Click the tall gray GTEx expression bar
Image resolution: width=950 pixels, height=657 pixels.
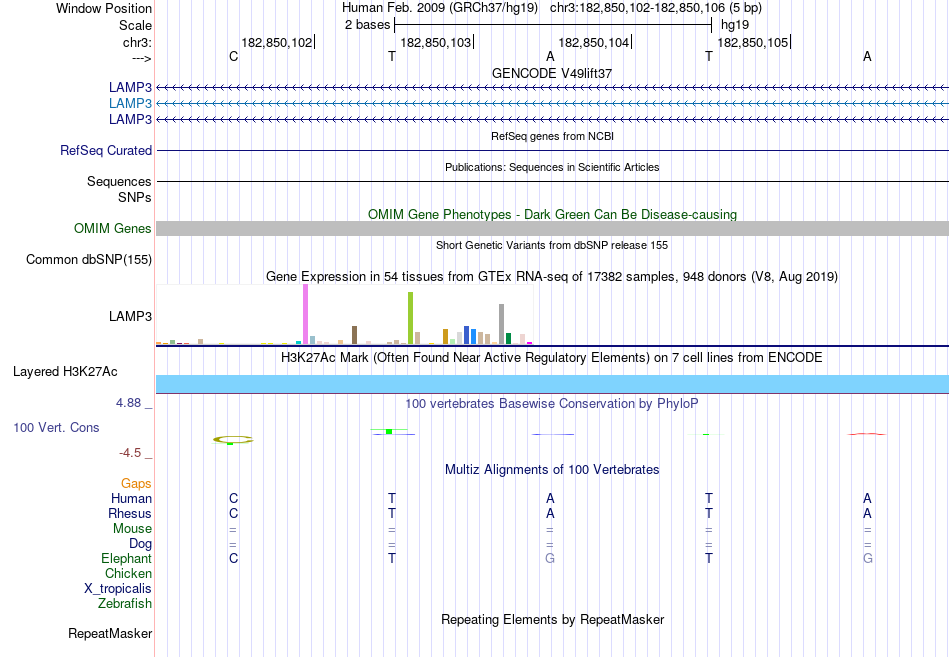click(x=501, y=324)
